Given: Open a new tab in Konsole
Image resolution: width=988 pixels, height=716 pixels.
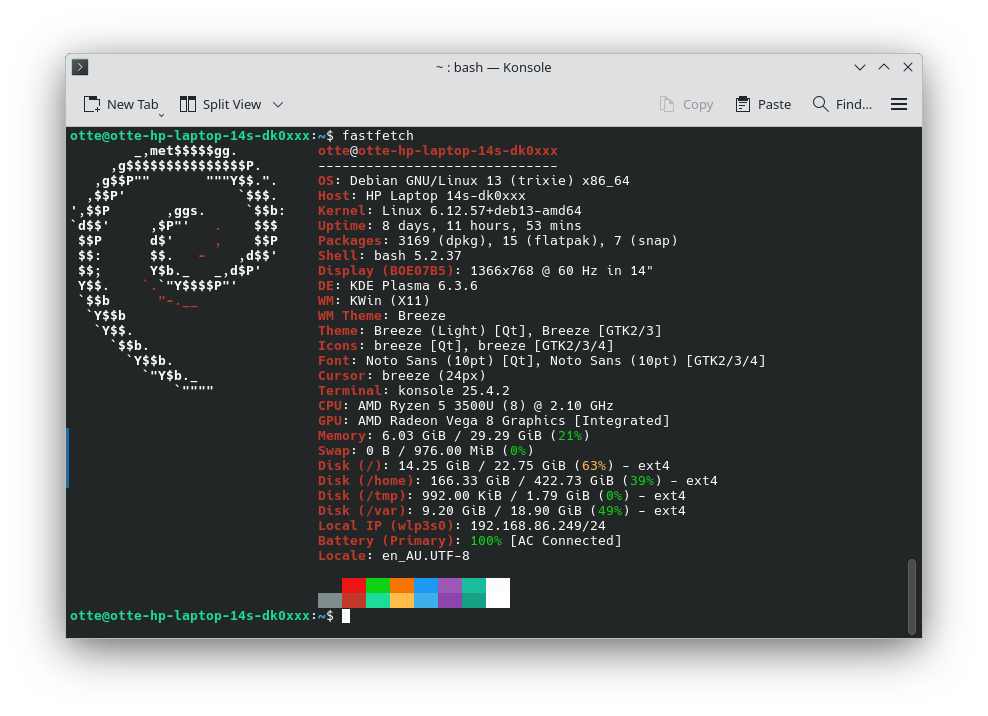Looking at the screenshot, I should [x=121, y=104].
